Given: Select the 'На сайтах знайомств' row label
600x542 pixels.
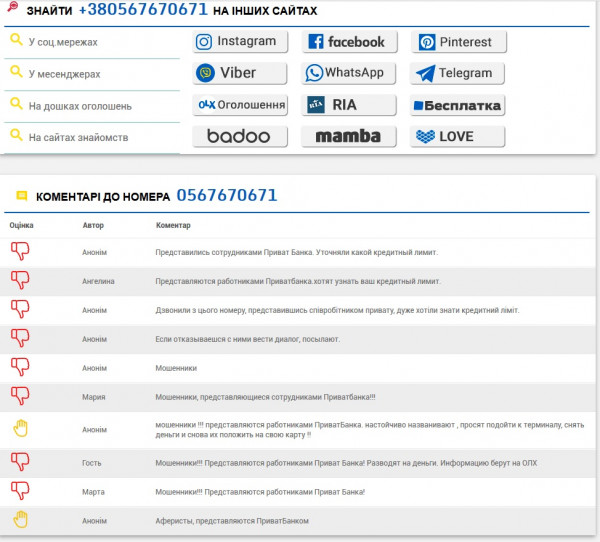Looking at the screenshot, I should coord(78,137).
